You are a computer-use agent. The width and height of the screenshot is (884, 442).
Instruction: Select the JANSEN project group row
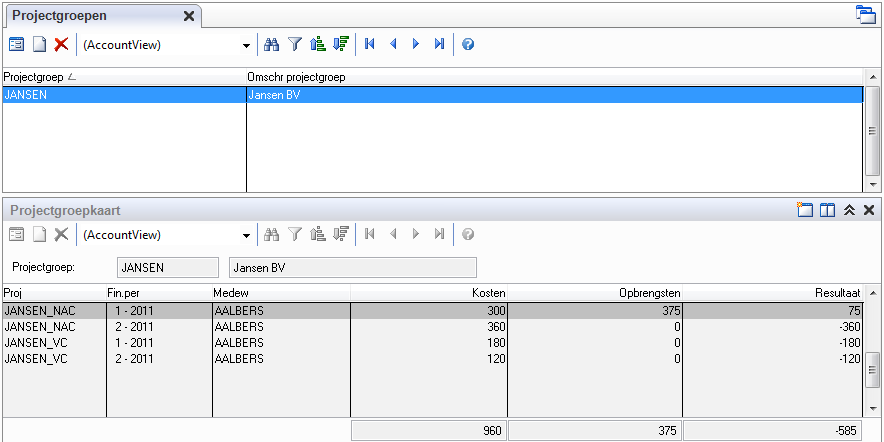pos(433,95)
